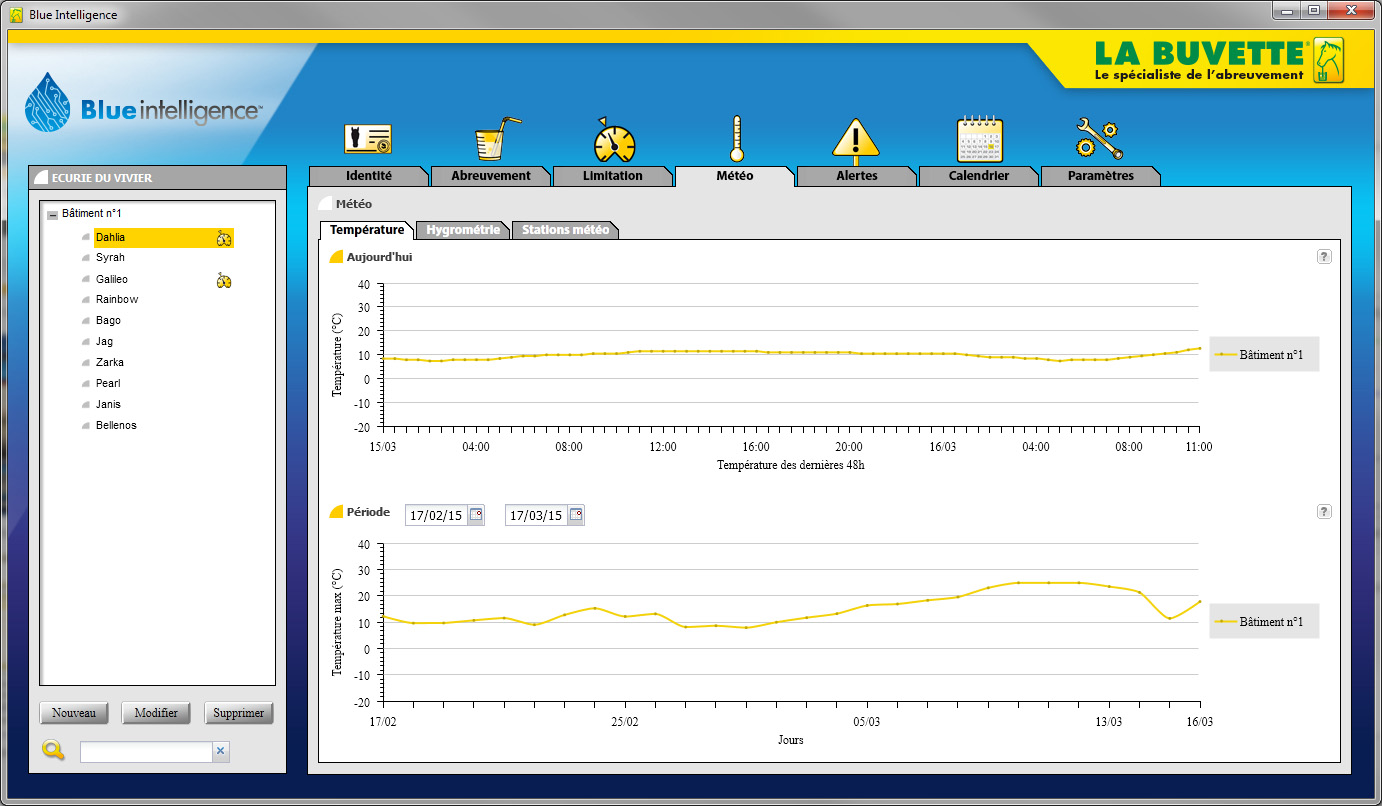1382x806 pixels.
Task: Click the Abreuvement drink glass icon
Action: (x=496, y=139)
